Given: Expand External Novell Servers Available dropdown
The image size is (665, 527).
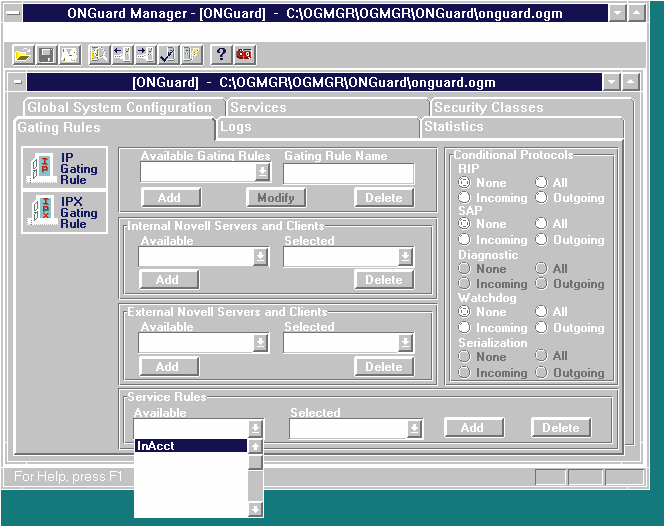Looking at the screenshot, I should pos(260,343).
